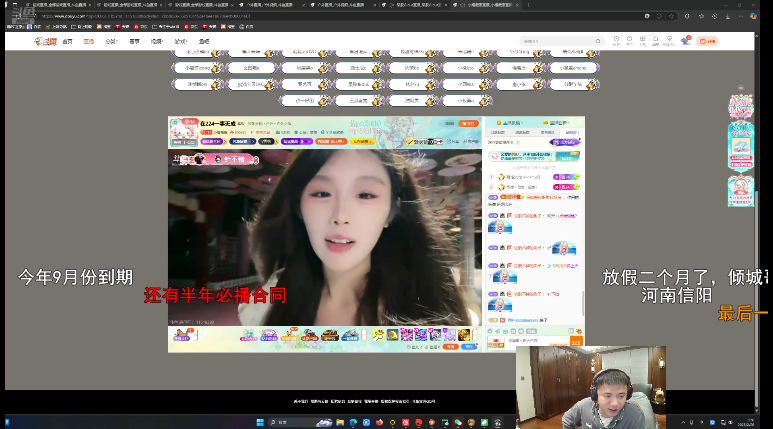Open the 鱼吧 nav item
The width and height of the screenshot is (773, 429).
[x=204, y=41]
